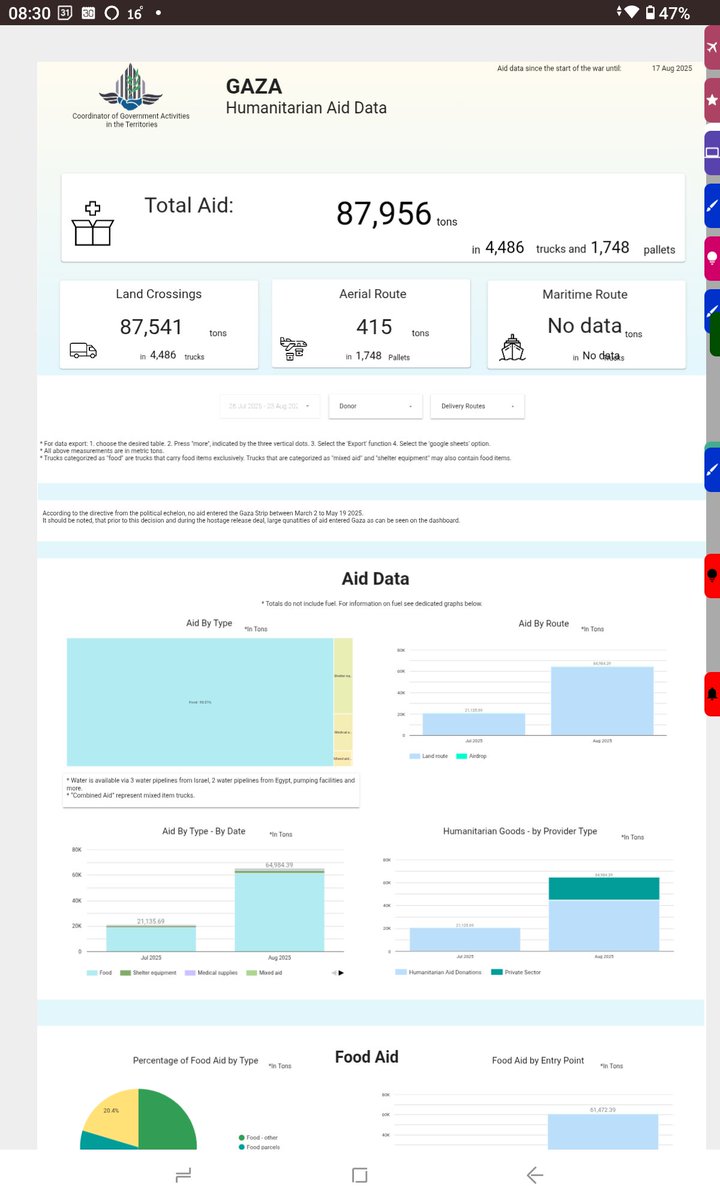Advance legend page arrow in Aid By Type - By Date
This screenshot has width=720, height=1200.
[x=341, y=972]
